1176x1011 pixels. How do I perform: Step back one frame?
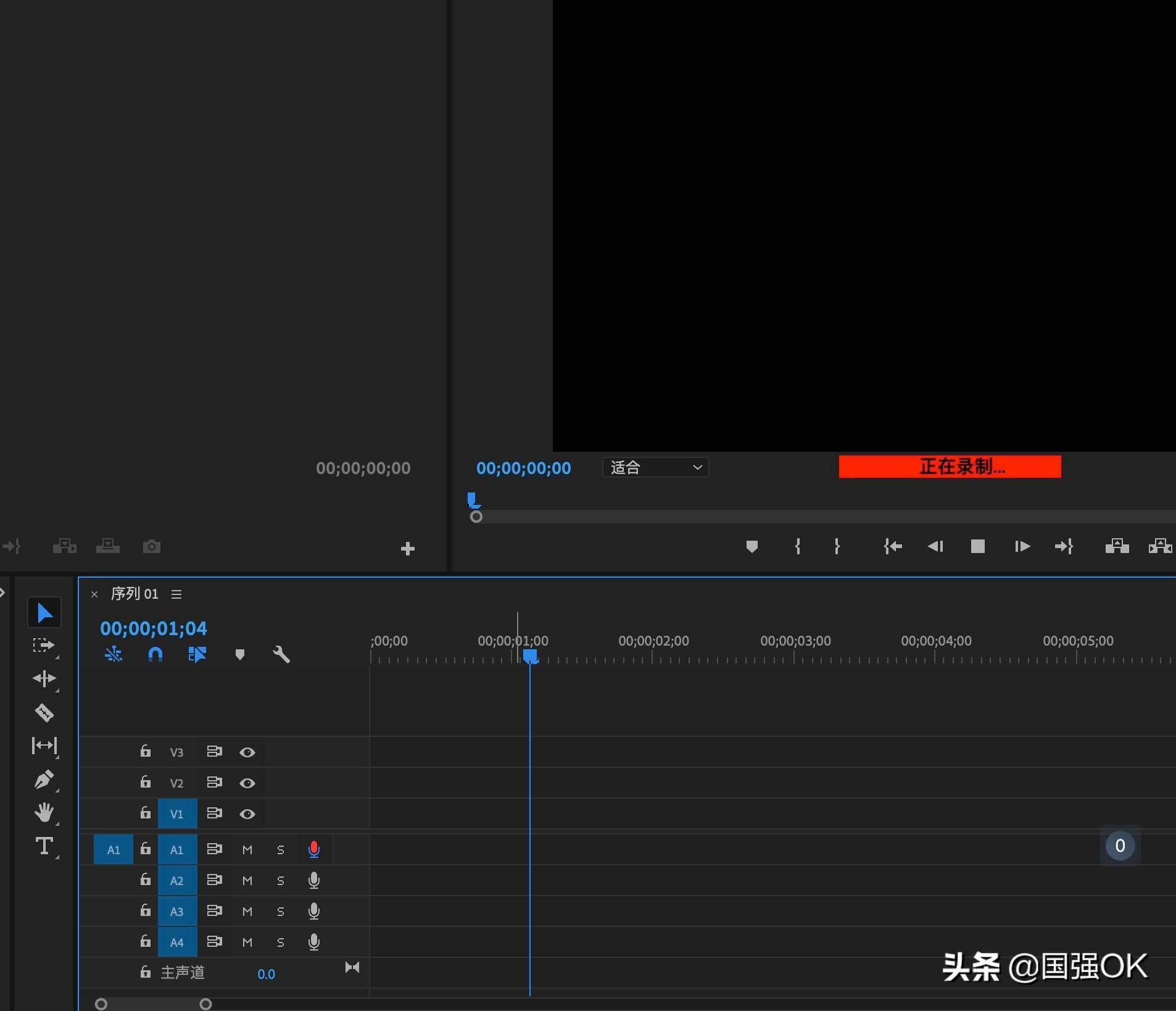click(x=935, y=546)
